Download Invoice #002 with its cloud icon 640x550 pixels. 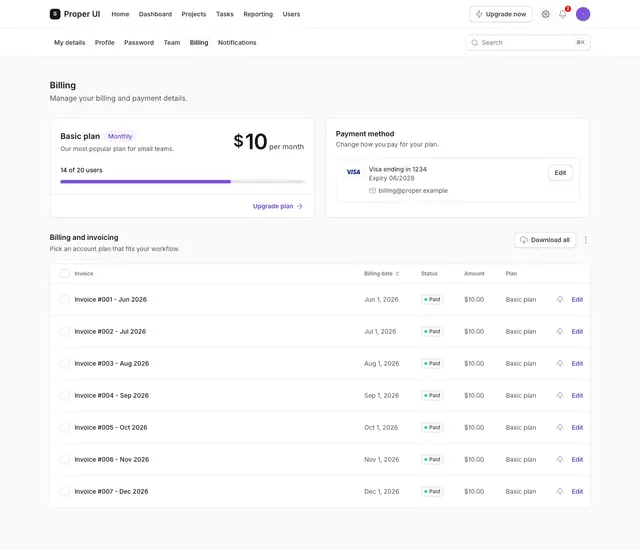(560, 331)
